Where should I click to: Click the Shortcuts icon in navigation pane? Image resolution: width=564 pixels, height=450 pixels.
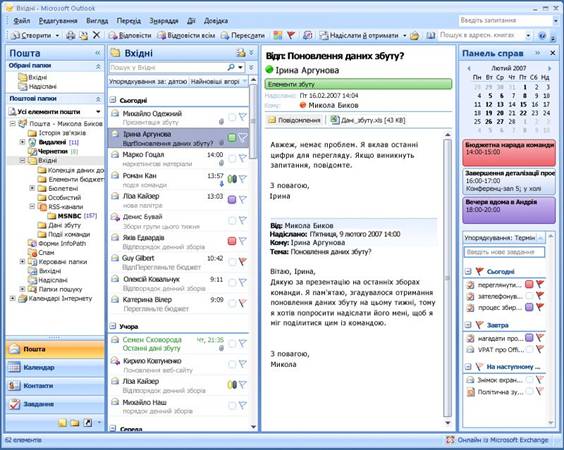(x=88, y=423)
